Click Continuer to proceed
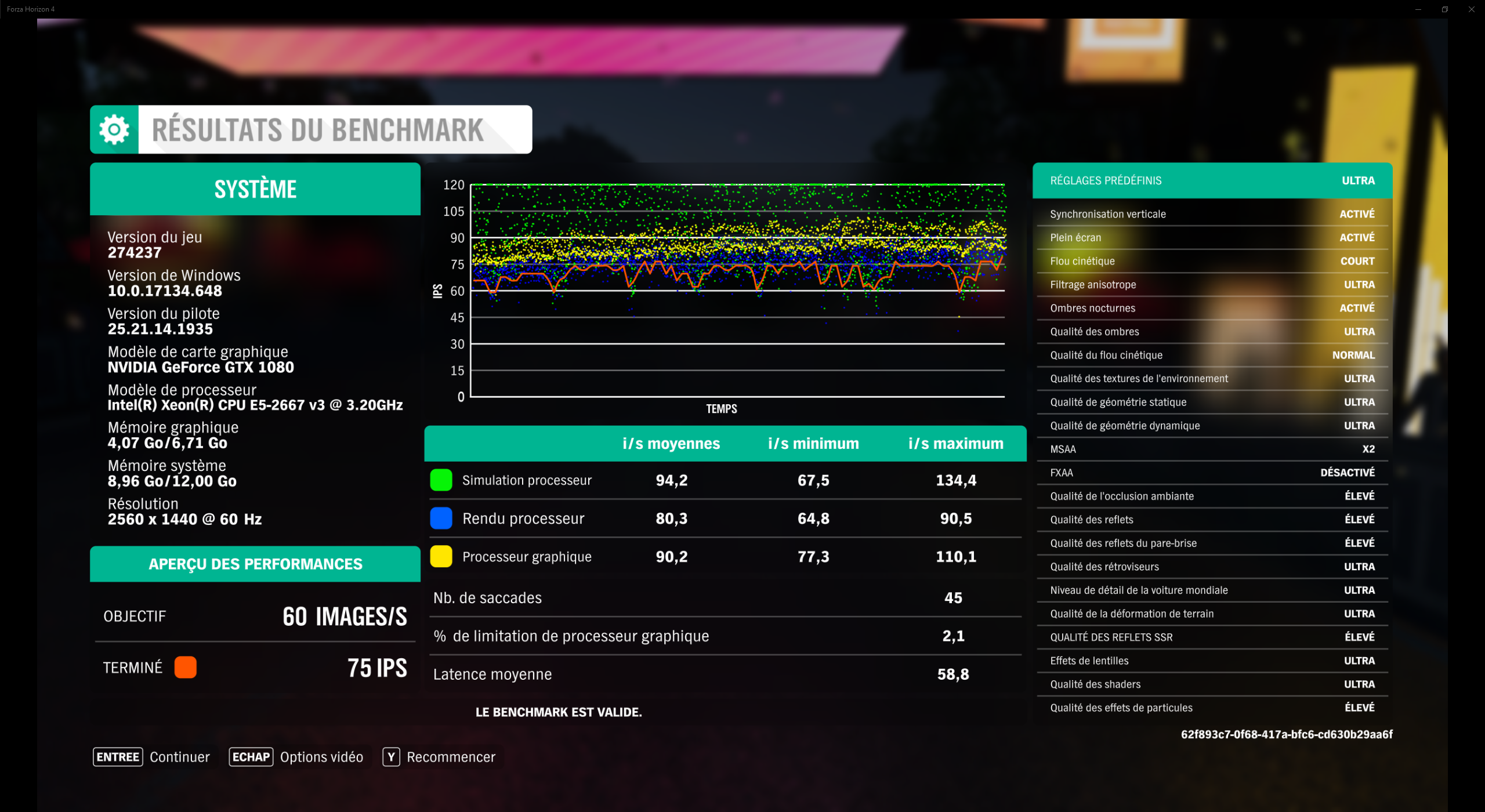The height and width of the screenshot is (812, 1485). 152,757
